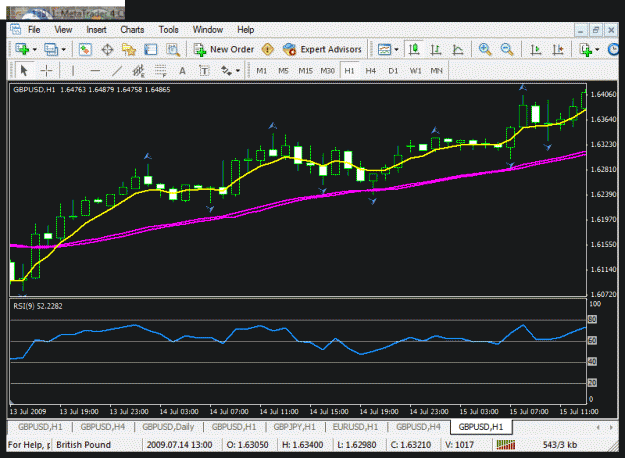
Task: Open the View menu
Action: pos(63,29)
